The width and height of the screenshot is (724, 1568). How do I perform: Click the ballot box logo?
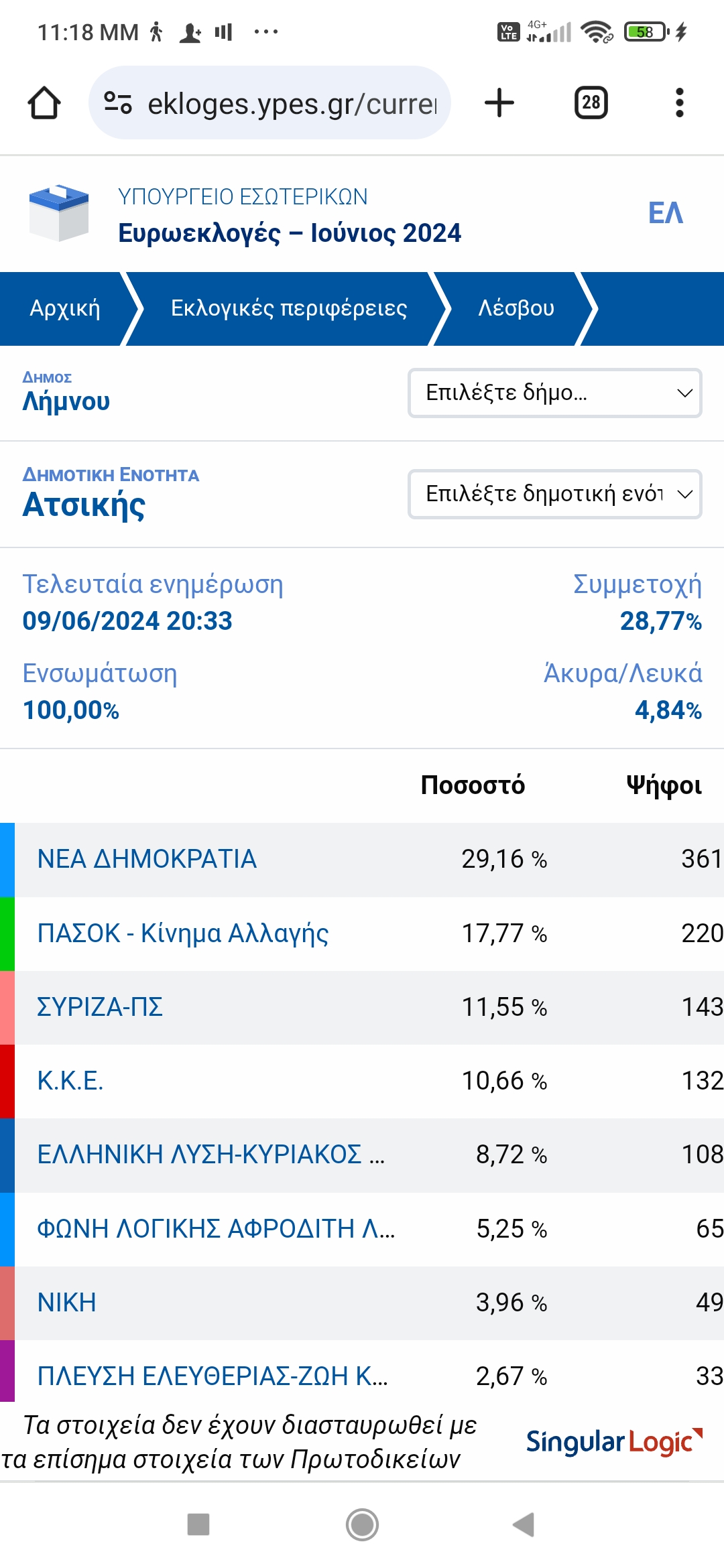59,213
